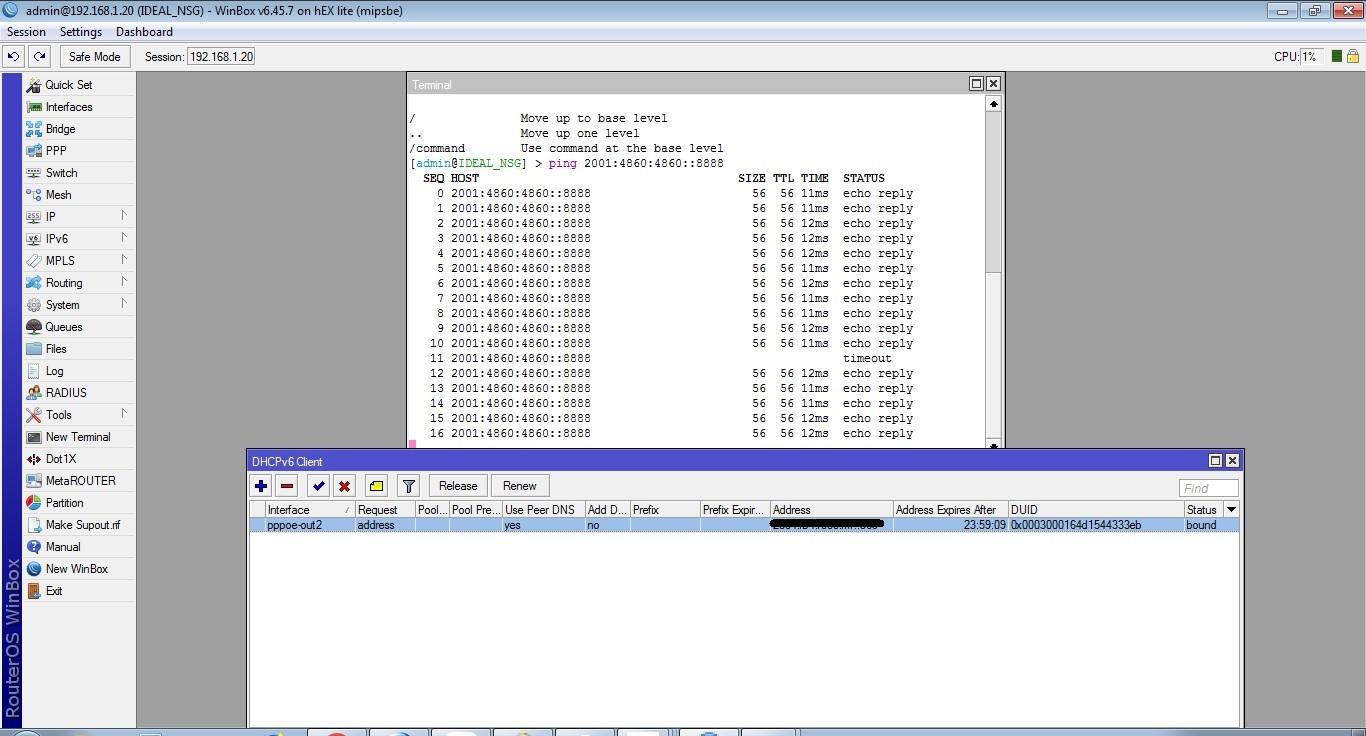Image resolution: width=1366 pixels, height=736 pixels.
Task: Open the Dashboard menu
Action: [144, 32]
